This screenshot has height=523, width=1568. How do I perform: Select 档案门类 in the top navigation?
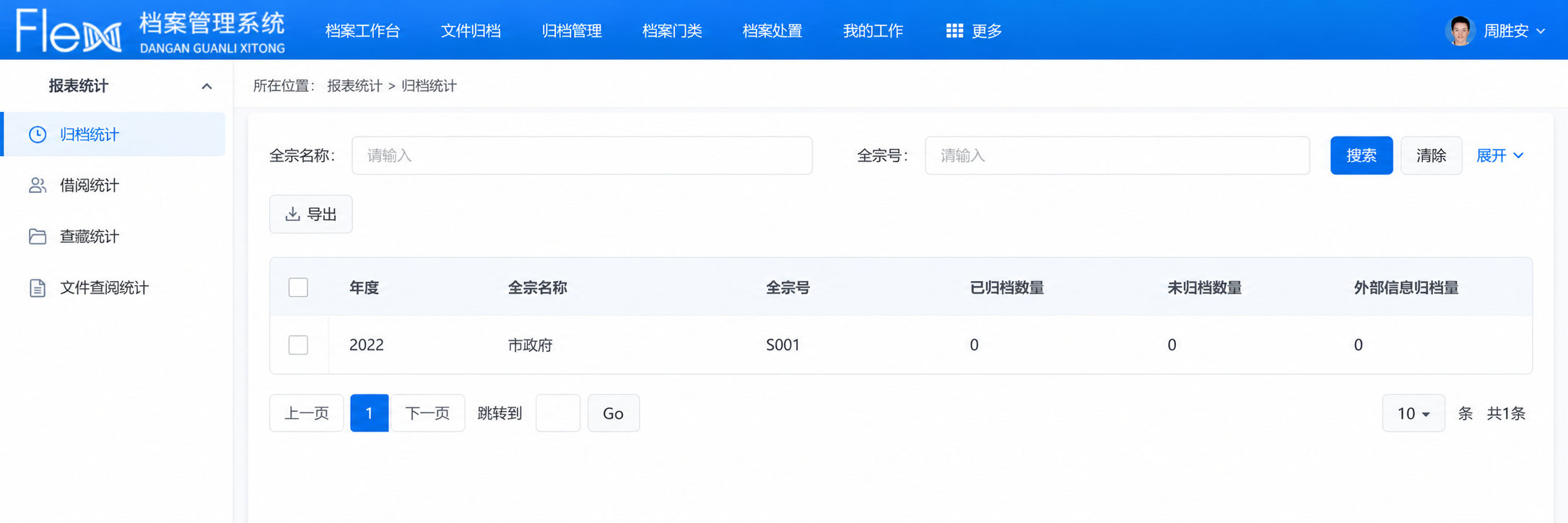[x=672, y=31]
